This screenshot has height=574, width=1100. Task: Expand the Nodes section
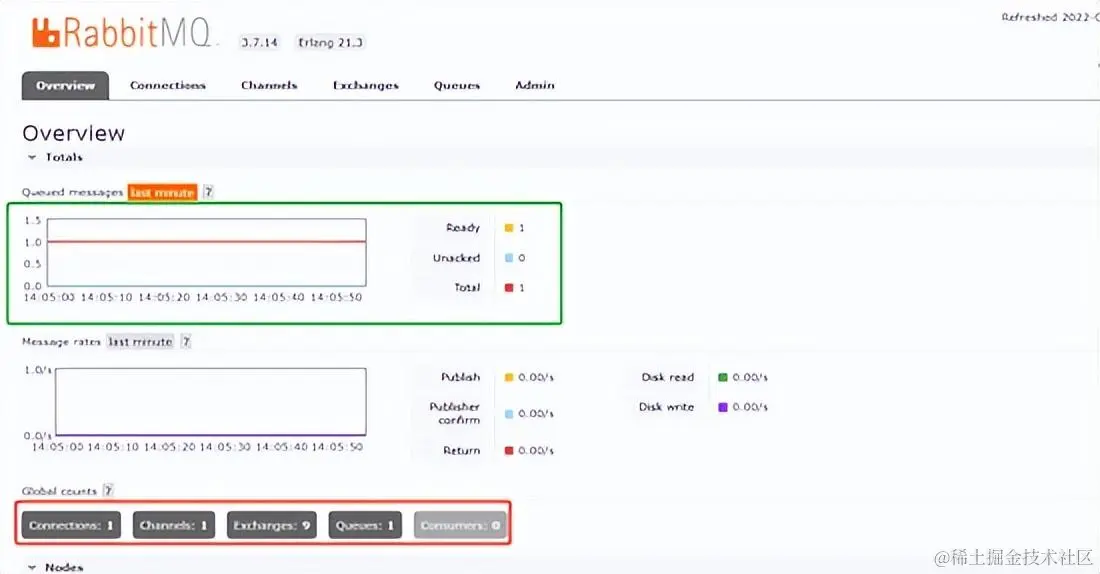click(x=55, y=567)
